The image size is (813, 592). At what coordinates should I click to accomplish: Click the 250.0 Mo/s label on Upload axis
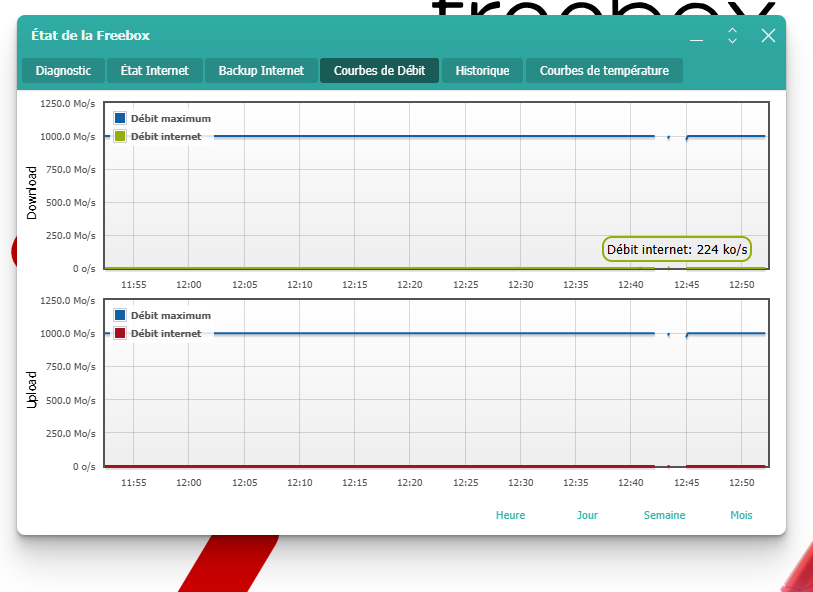coord(71,433)
